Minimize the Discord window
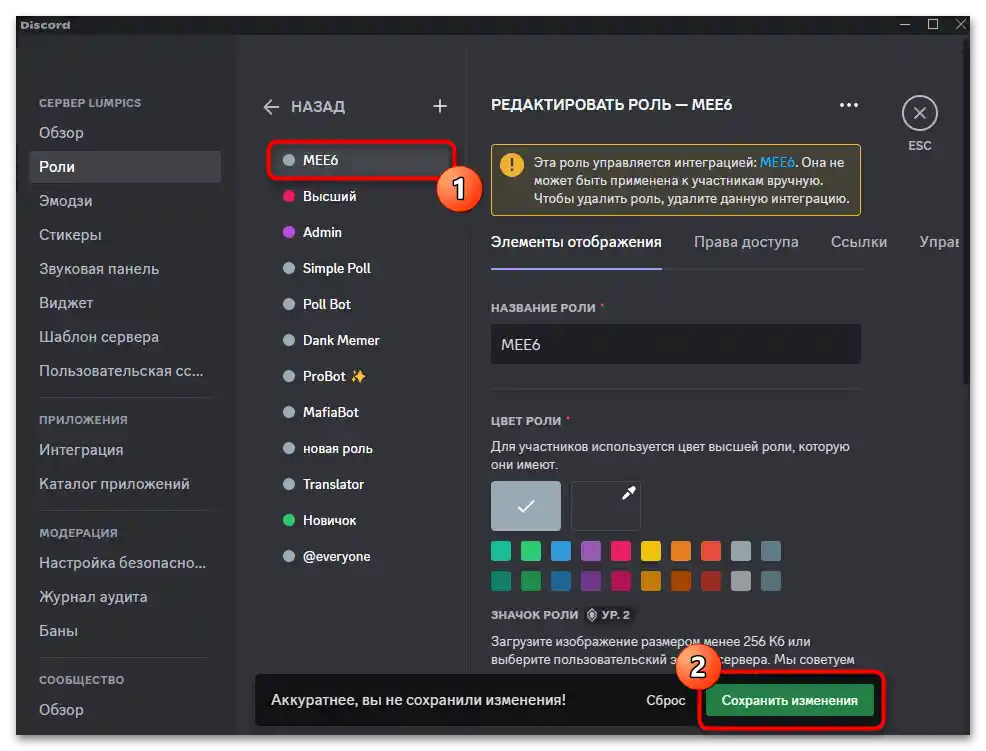 point(905,24)
